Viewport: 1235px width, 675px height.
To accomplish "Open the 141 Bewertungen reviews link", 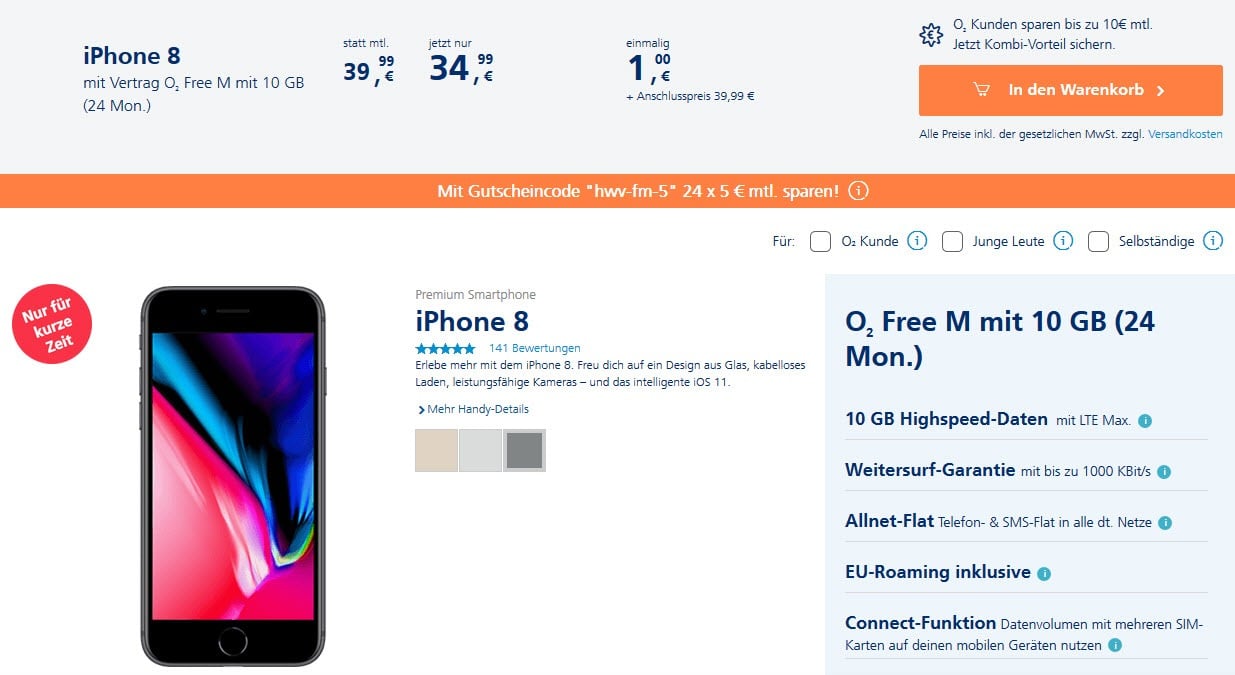I will (x=534, y=348).
